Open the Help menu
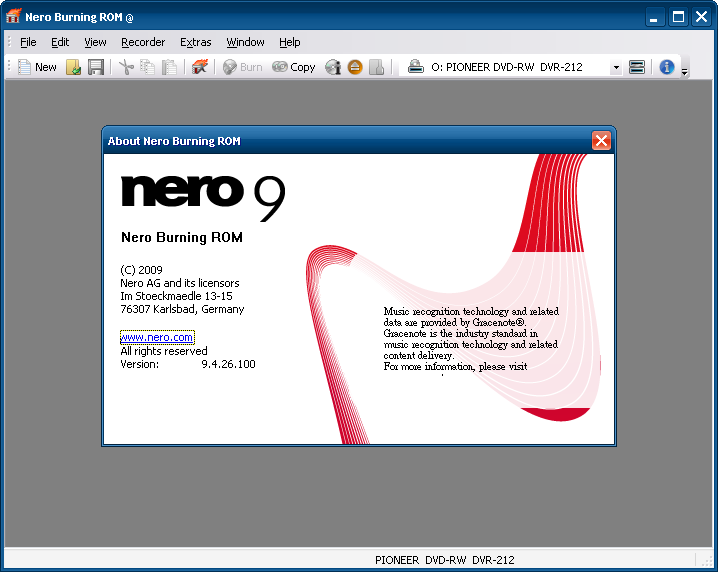The height and width of the screenshot is (572, 718). click(x=290, y=42)
